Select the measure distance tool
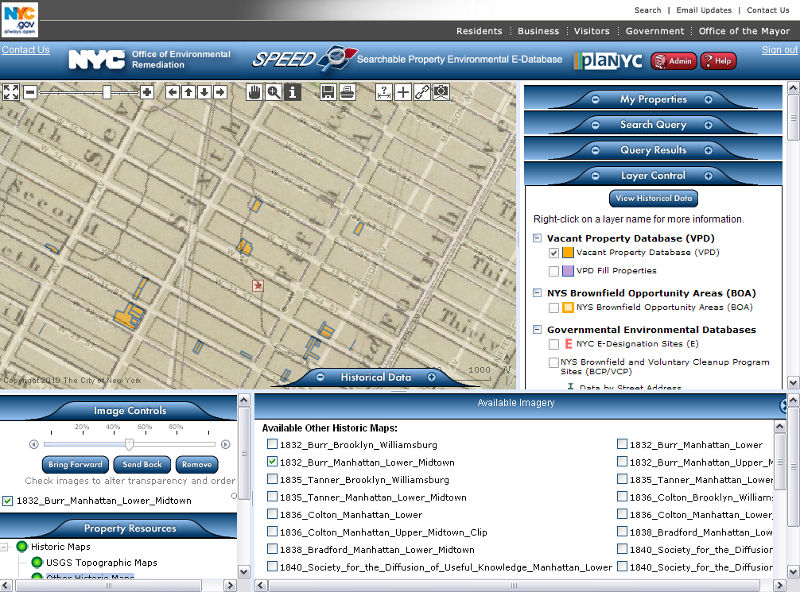Image resolution: width=800 pixels, height=592 pixels. (x=383, y=92)
